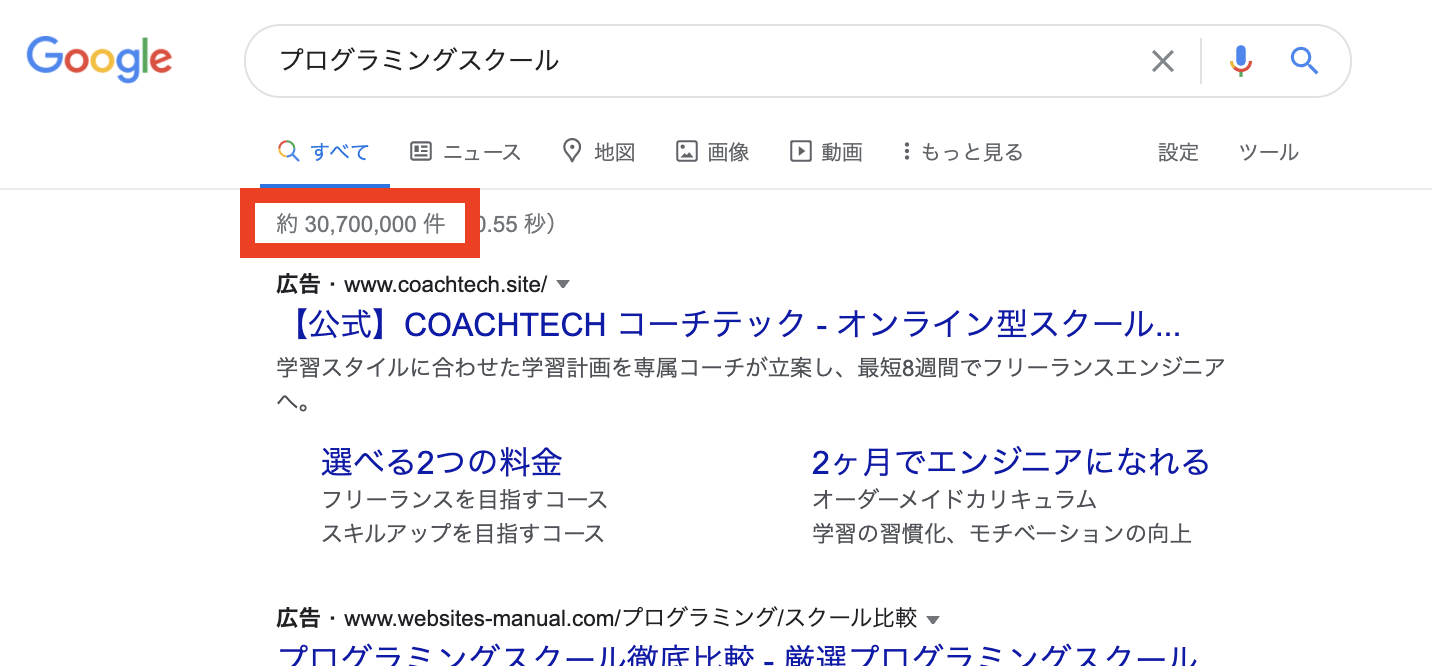Image resolution: width=1432 pixels, height=666 pixels.
Task: Open the 2ヶ月でエンジニアになれる sitelink
Action: click(1010, 462)
